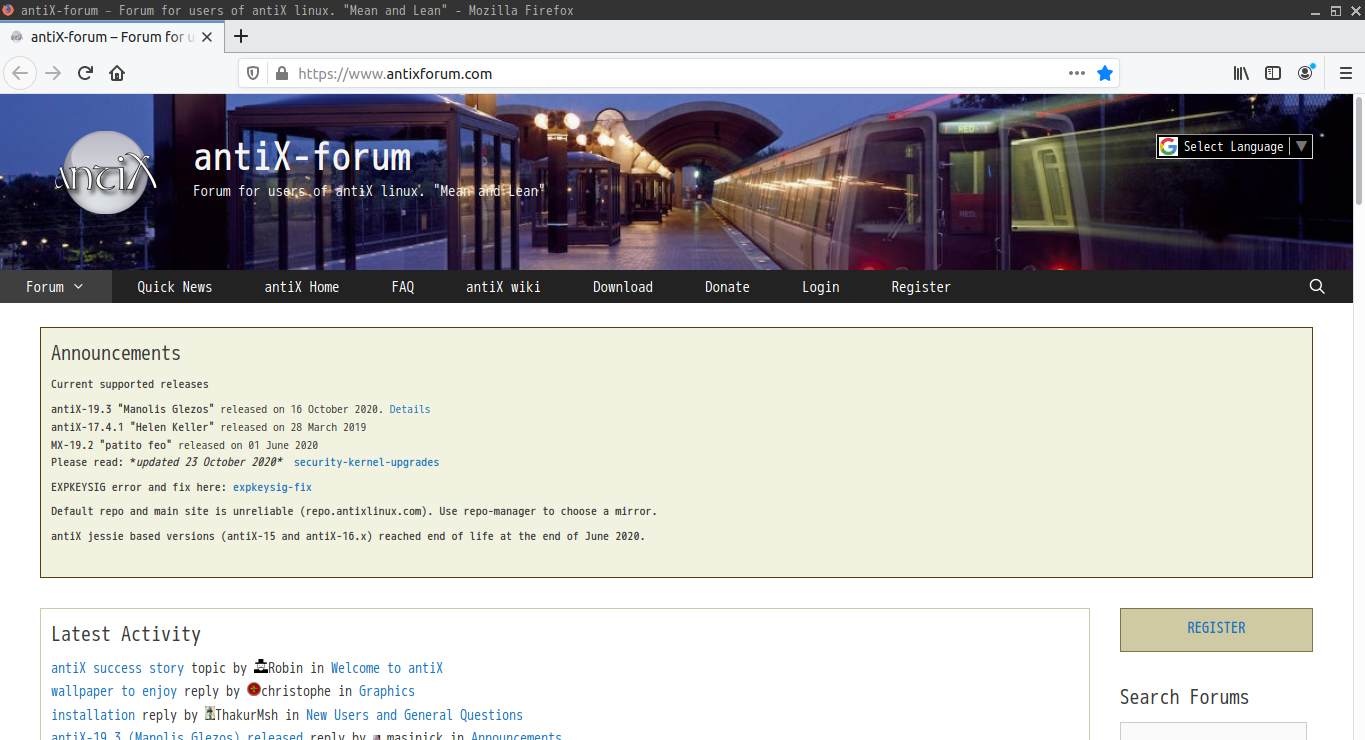Click the antiX-forum site title
Image resolution: width=1365 pixels, height=740 pixels.
302,158
